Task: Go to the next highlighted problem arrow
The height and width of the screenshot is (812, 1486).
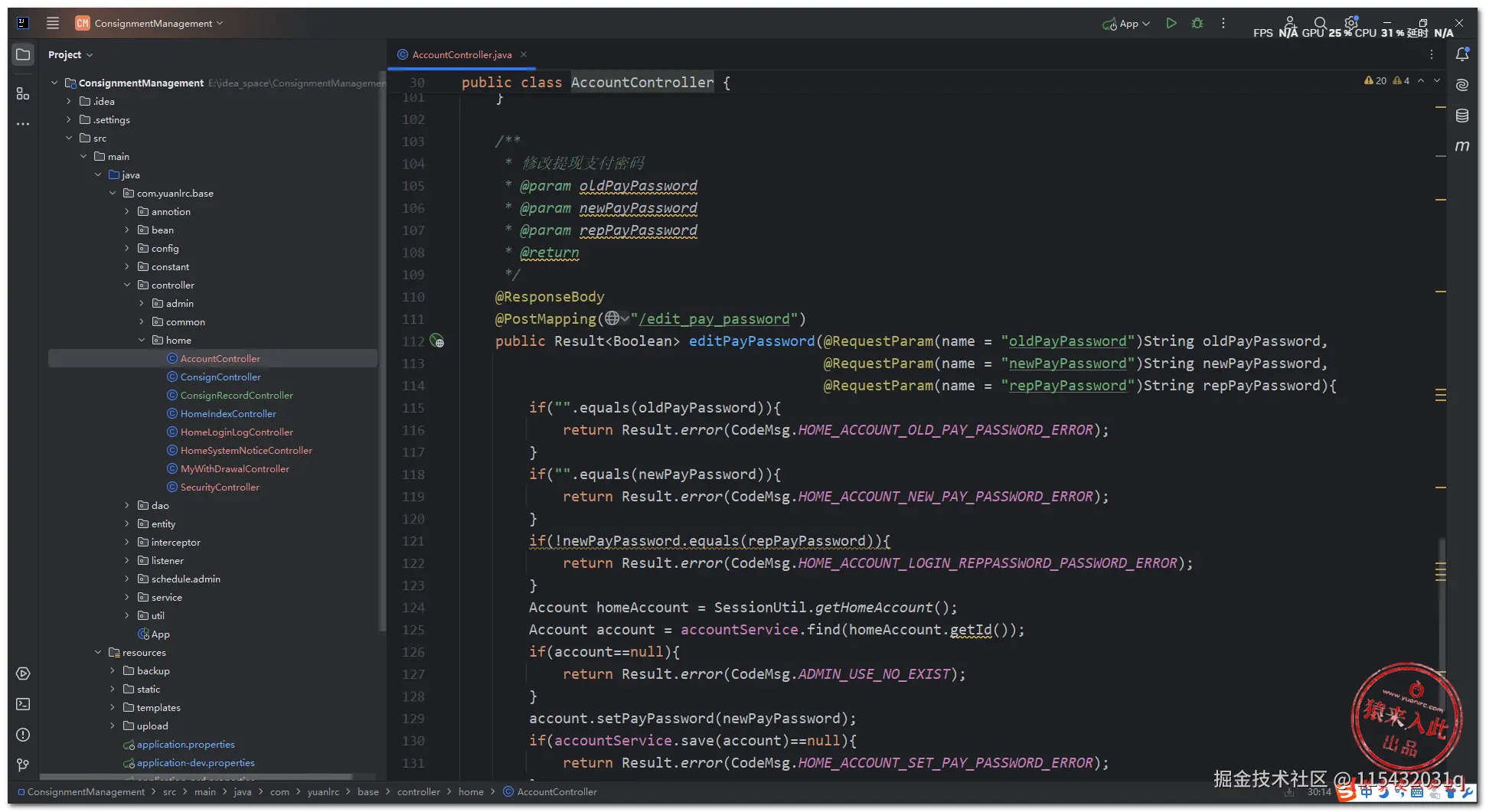Action: click(x=1437, y=80)
